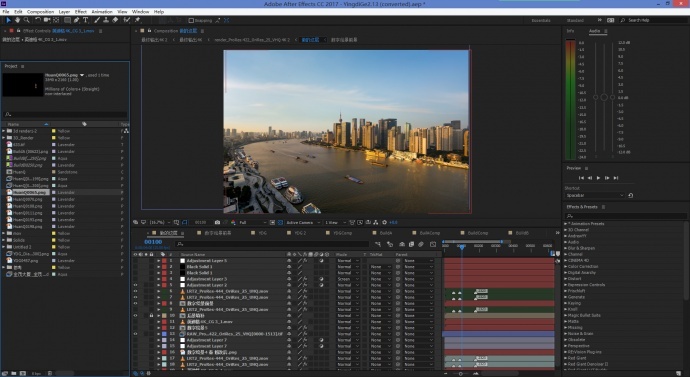Select the Unified Camera tool

pos(47,20)
